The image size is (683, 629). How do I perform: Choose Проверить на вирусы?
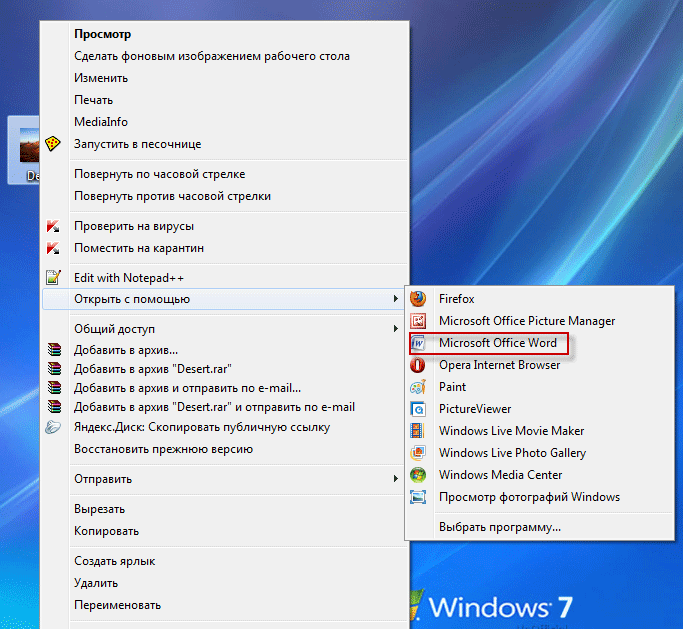134,226
